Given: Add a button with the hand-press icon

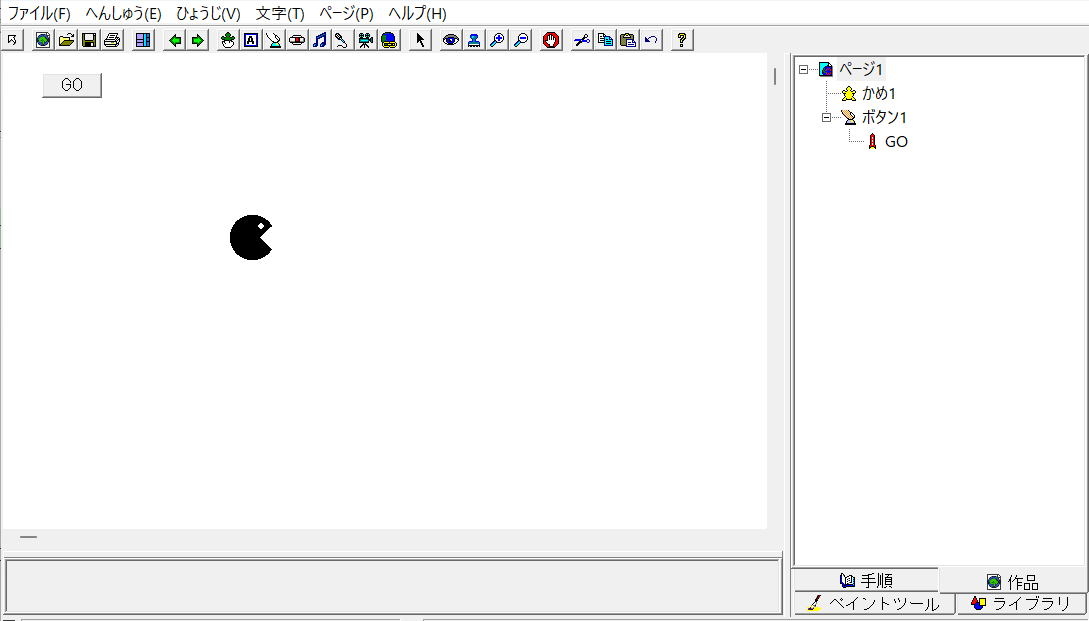Looking at the screenshot, I should tap(274, 40).
